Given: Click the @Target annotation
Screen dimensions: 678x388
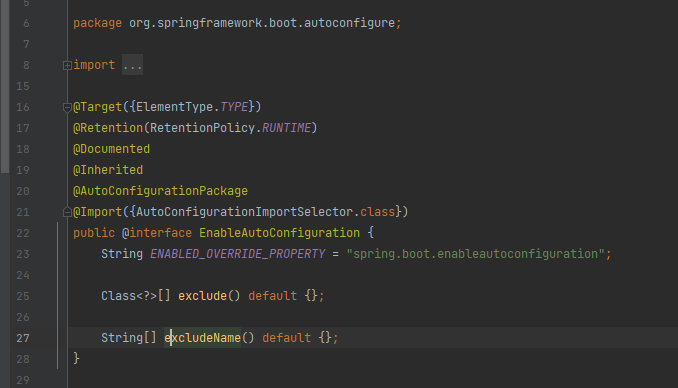Looking at the screenshot, I should 98,107.
